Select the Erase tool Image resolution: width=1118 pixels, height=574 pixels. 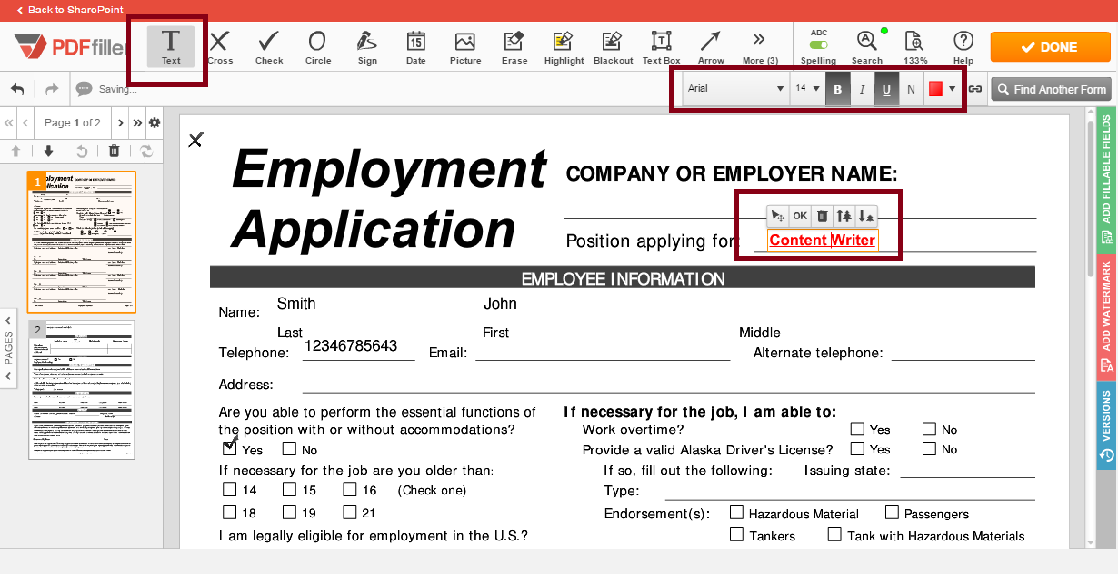pyautogui.click(x=514, y=47)
